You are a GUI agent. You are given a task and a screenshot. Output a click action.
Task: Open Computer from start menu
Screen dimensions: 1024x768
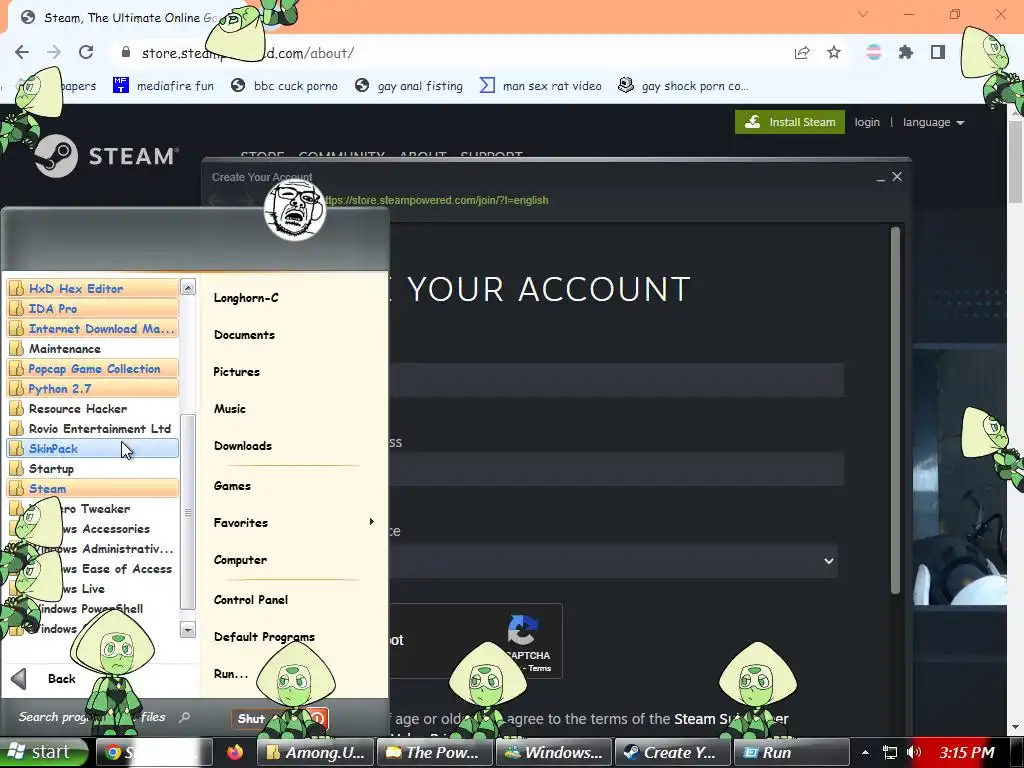pos(240,560)
